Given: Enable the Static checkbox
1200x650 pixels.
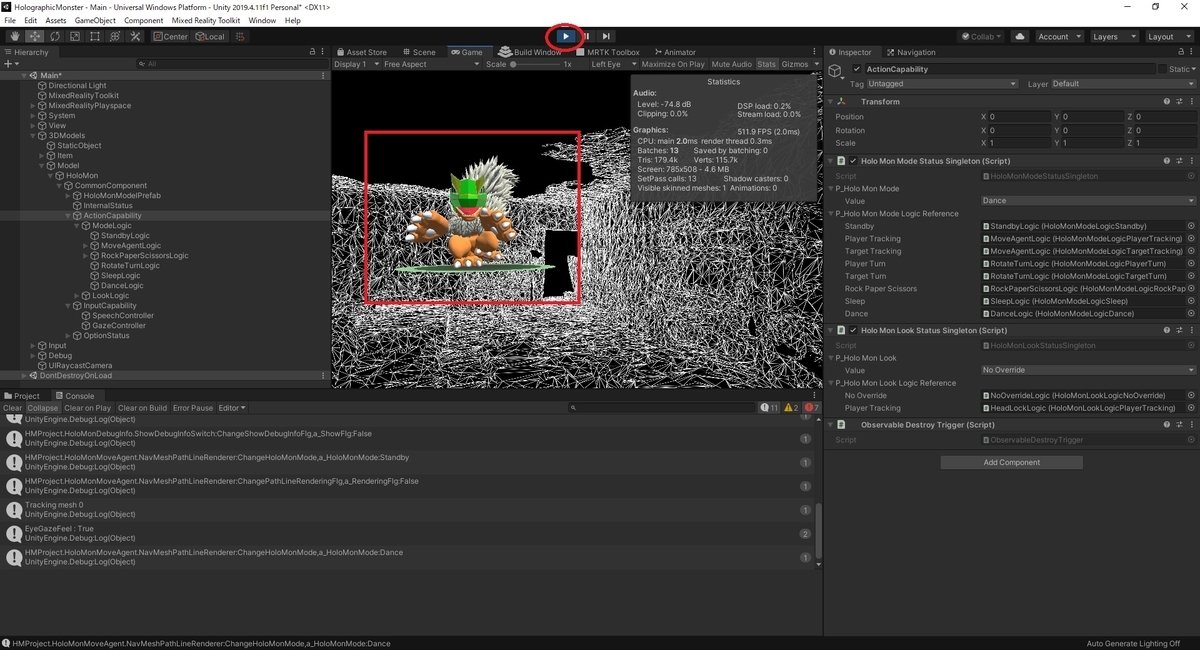Looking at the screenshot, I should click(x=1163, y=69).
